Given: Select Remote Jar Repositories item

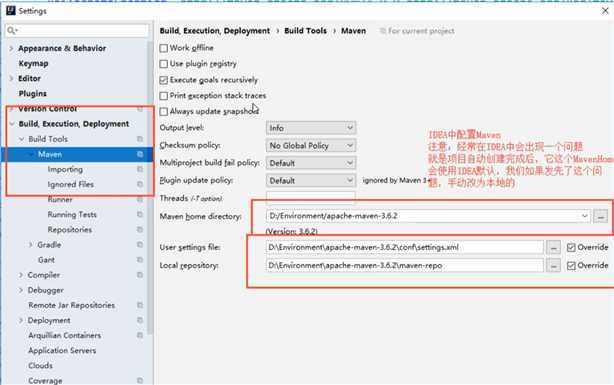Looking at the screenshot, I should click(x=71, y=305).
